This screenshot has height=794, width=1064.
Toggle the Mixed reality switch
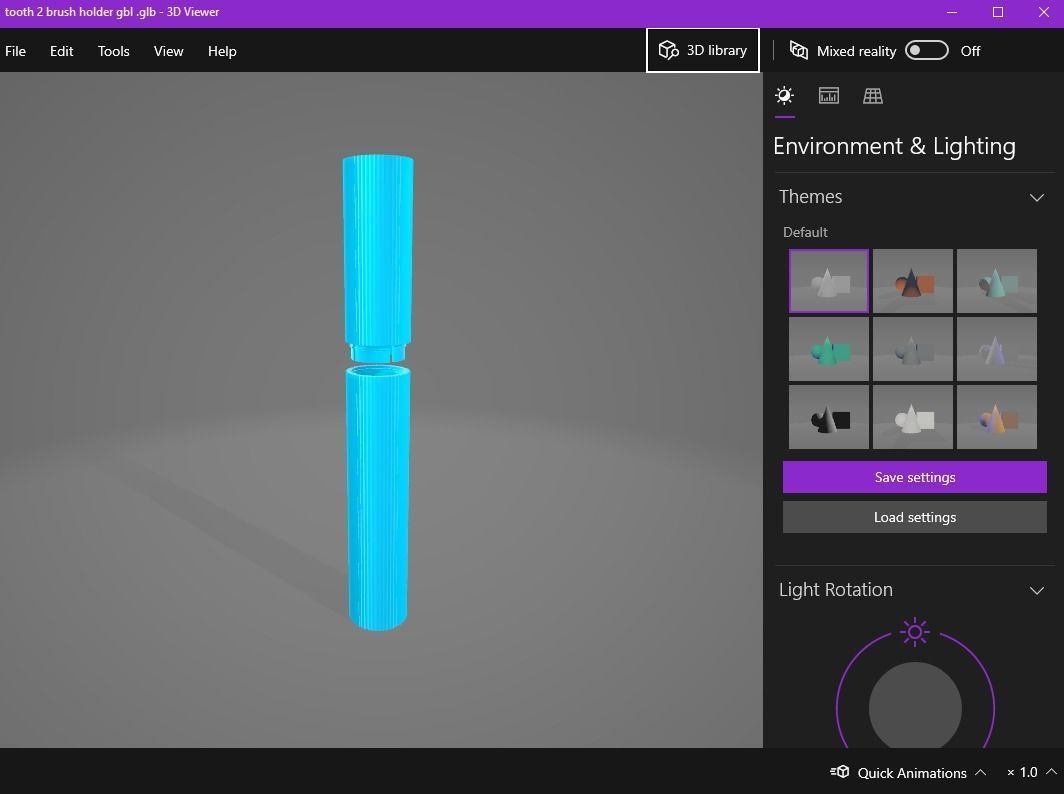[x=927, y=50]
